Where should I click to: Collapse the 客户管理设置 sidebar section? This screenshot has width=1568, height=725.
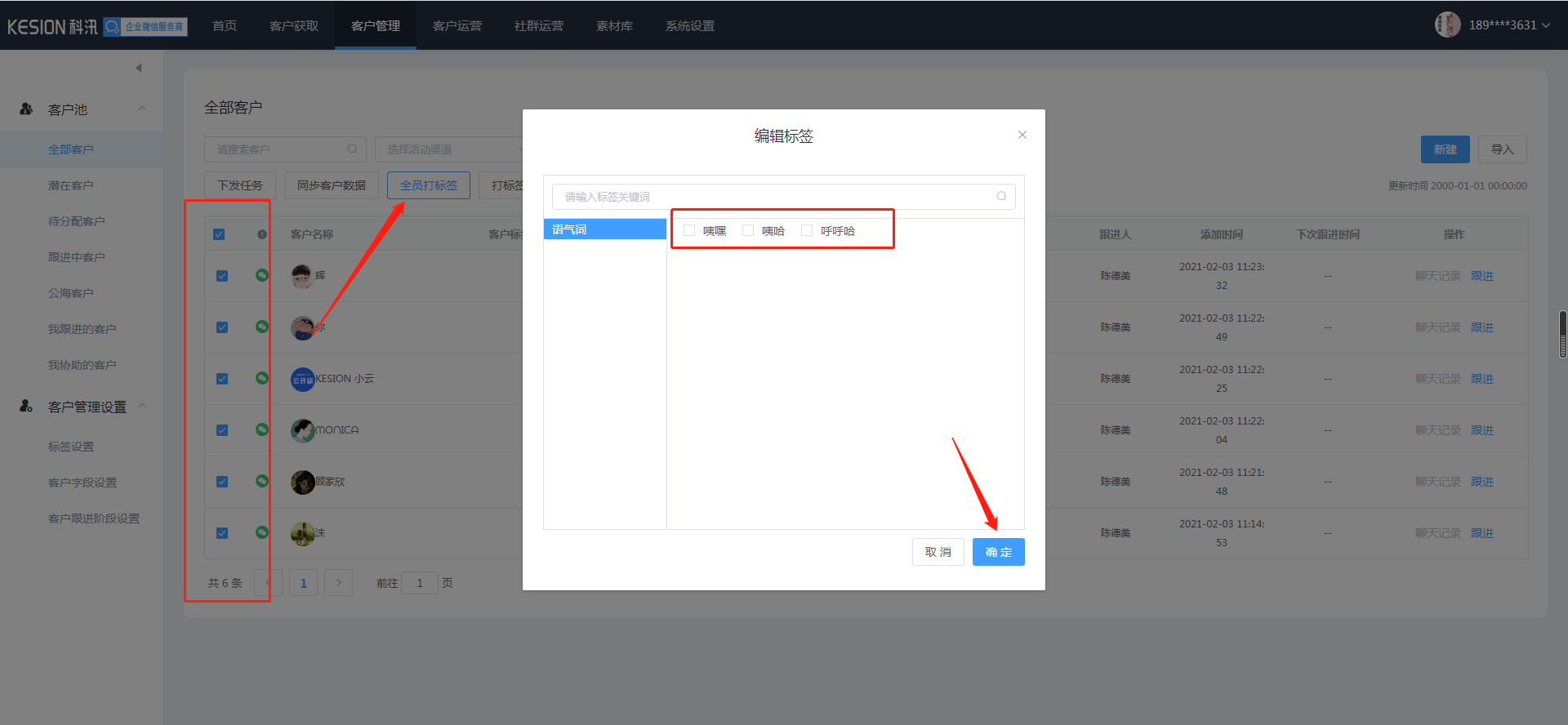click(x=142, y=406)
